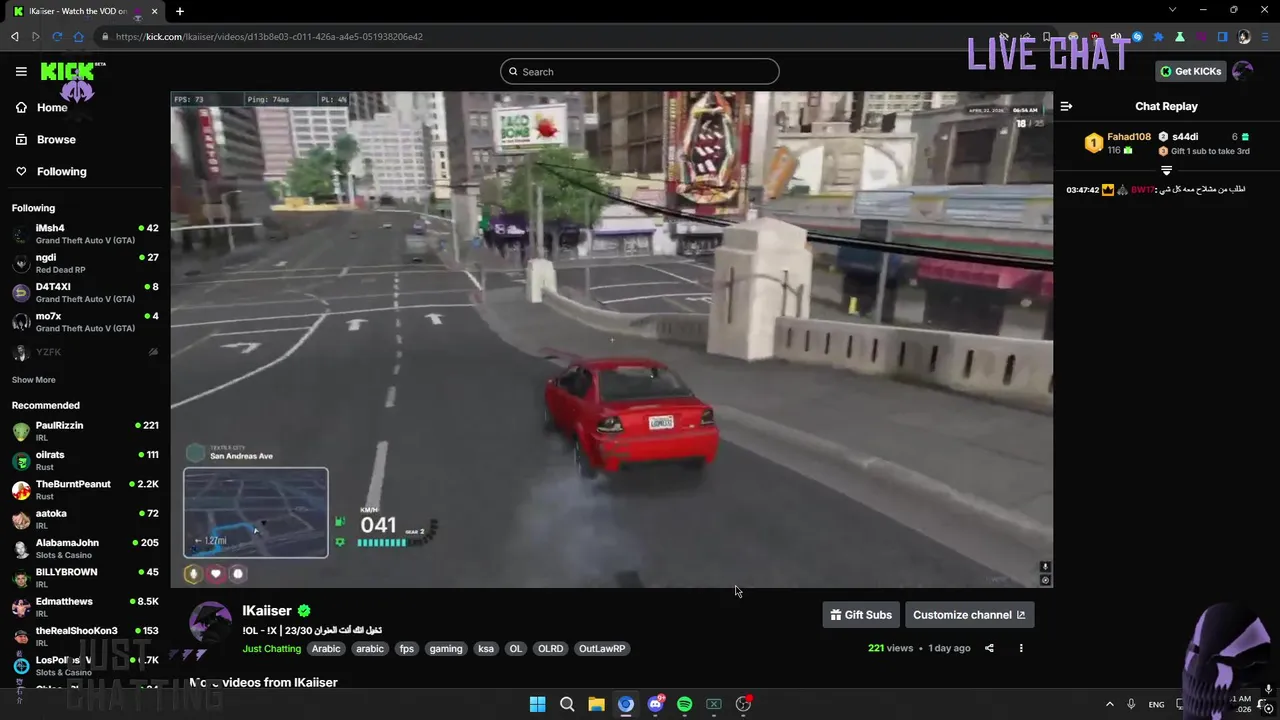The image size is (1280, 720).
Task: Open Spotify from the taskbar
Action: coord(684,704)
